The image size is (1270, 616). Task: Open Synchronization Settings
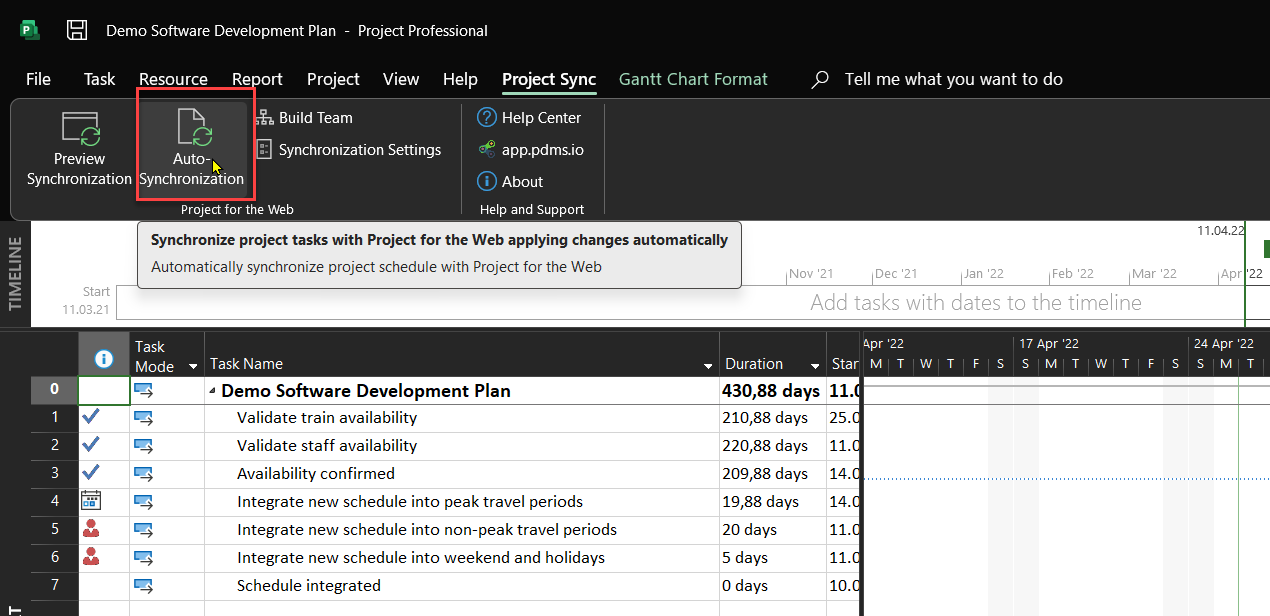point(266,149)
